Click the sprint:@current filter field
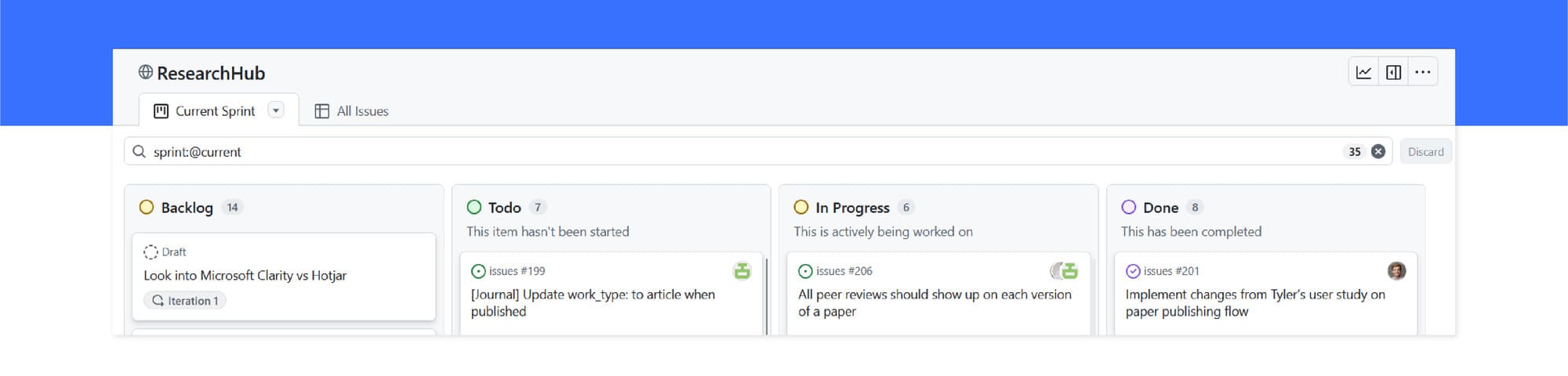The width and height of the screenshot is (1568, 376). click(706, 152)
